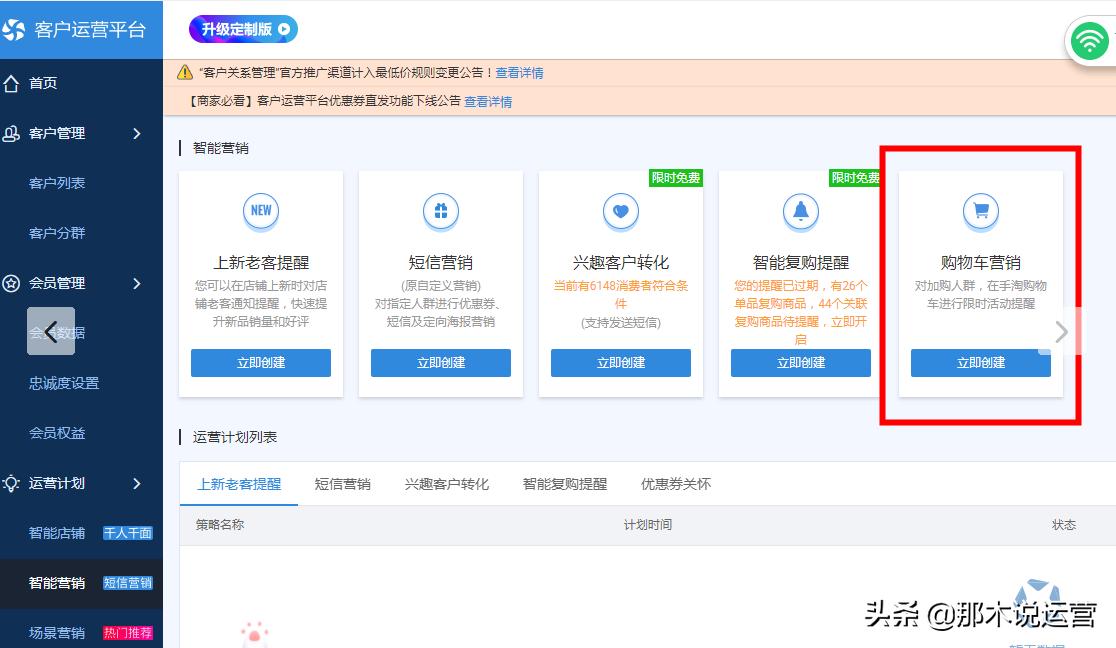Click the green wifi icon at top right
Screen dimensions: 1116x648
(1089, 42)
